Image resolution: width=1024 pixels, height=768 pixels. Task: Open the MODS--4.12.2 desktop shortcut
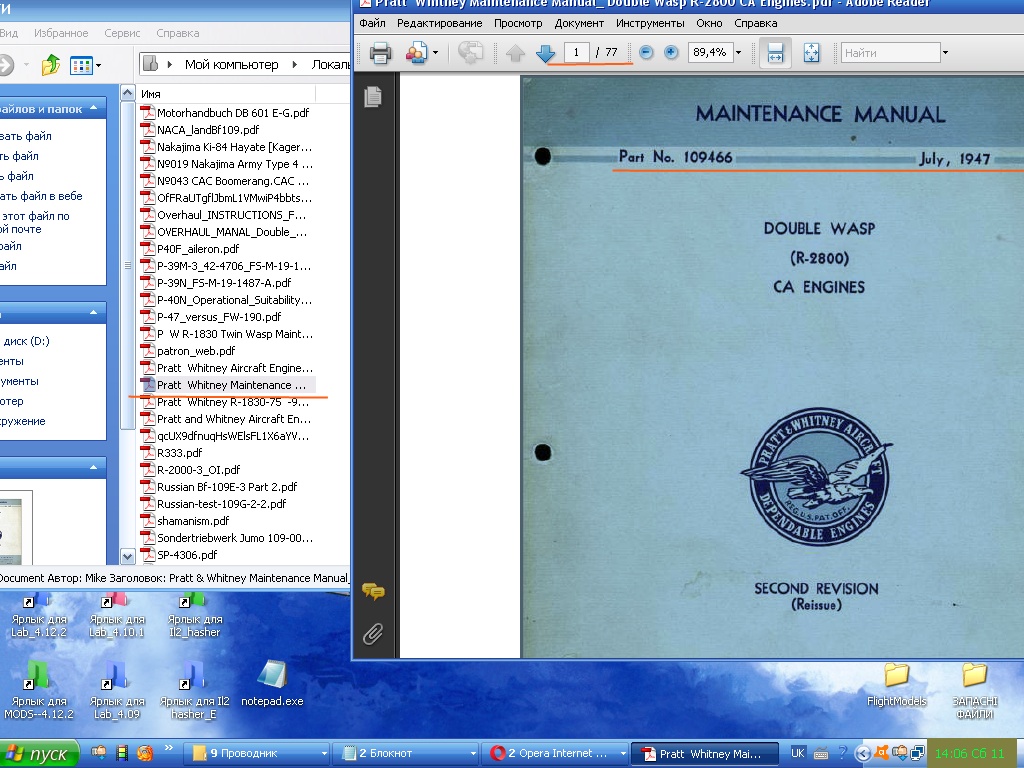(x=39, y=691)
